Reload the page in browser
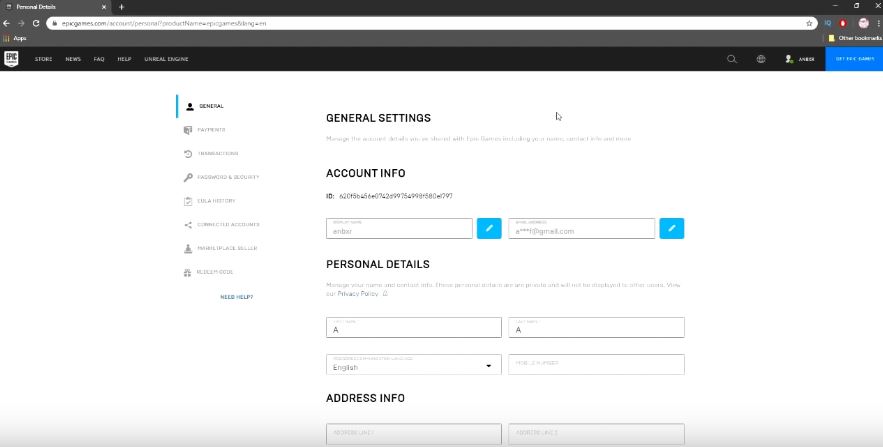This screenshot has width=883, height=447. tap(36, 22)
